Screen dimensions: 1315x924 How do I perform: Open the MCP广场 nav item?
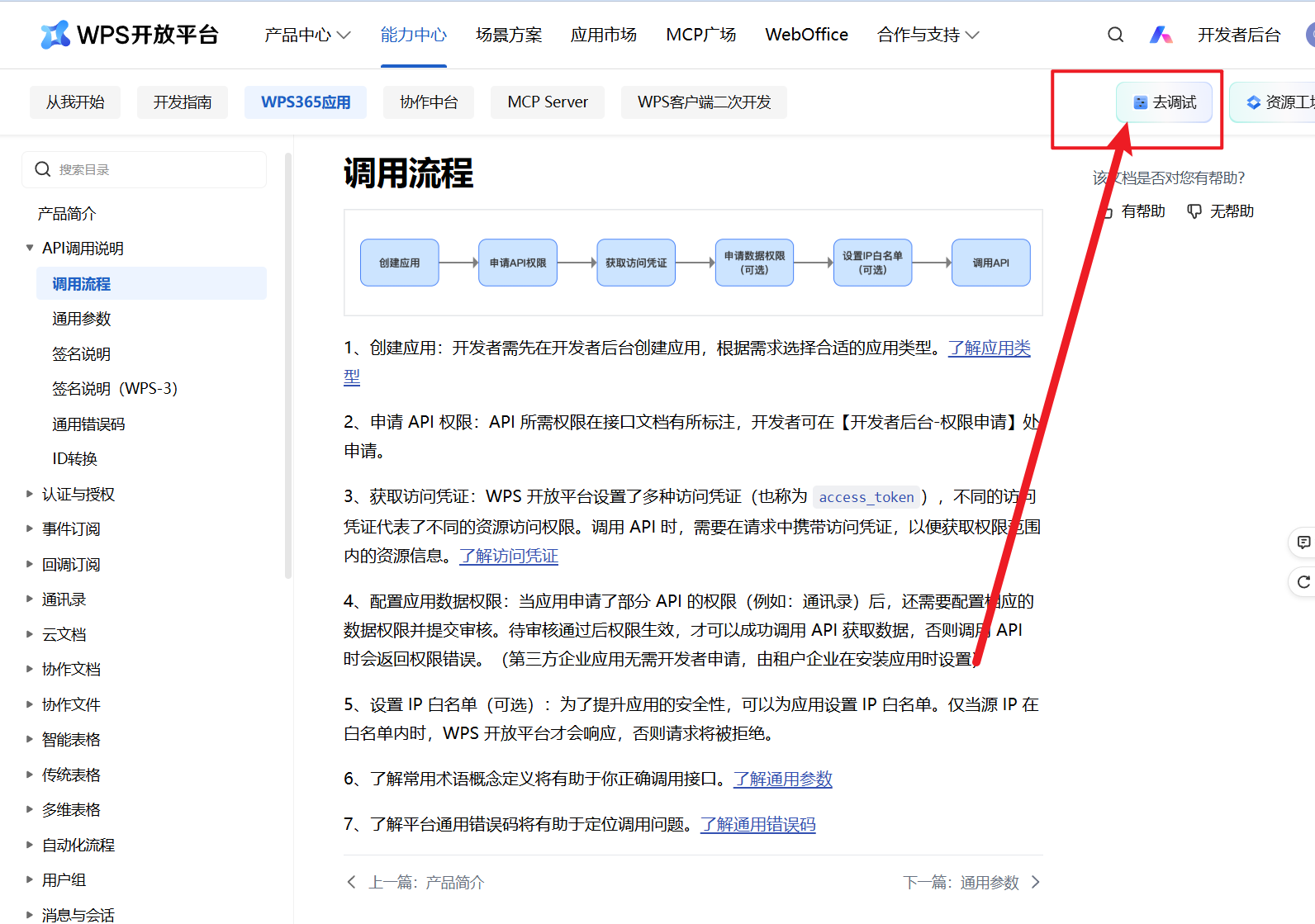tap(701, 35)
